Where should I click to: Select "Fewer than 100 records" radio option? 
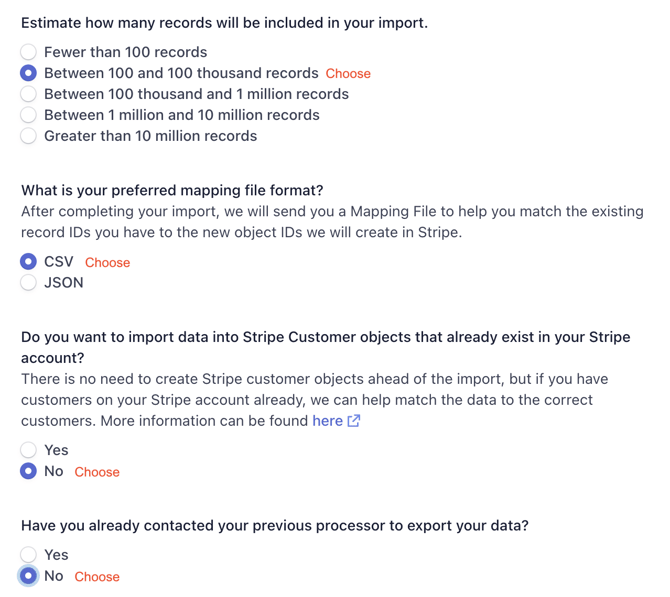pyautogui.click(x=28, y=52)
